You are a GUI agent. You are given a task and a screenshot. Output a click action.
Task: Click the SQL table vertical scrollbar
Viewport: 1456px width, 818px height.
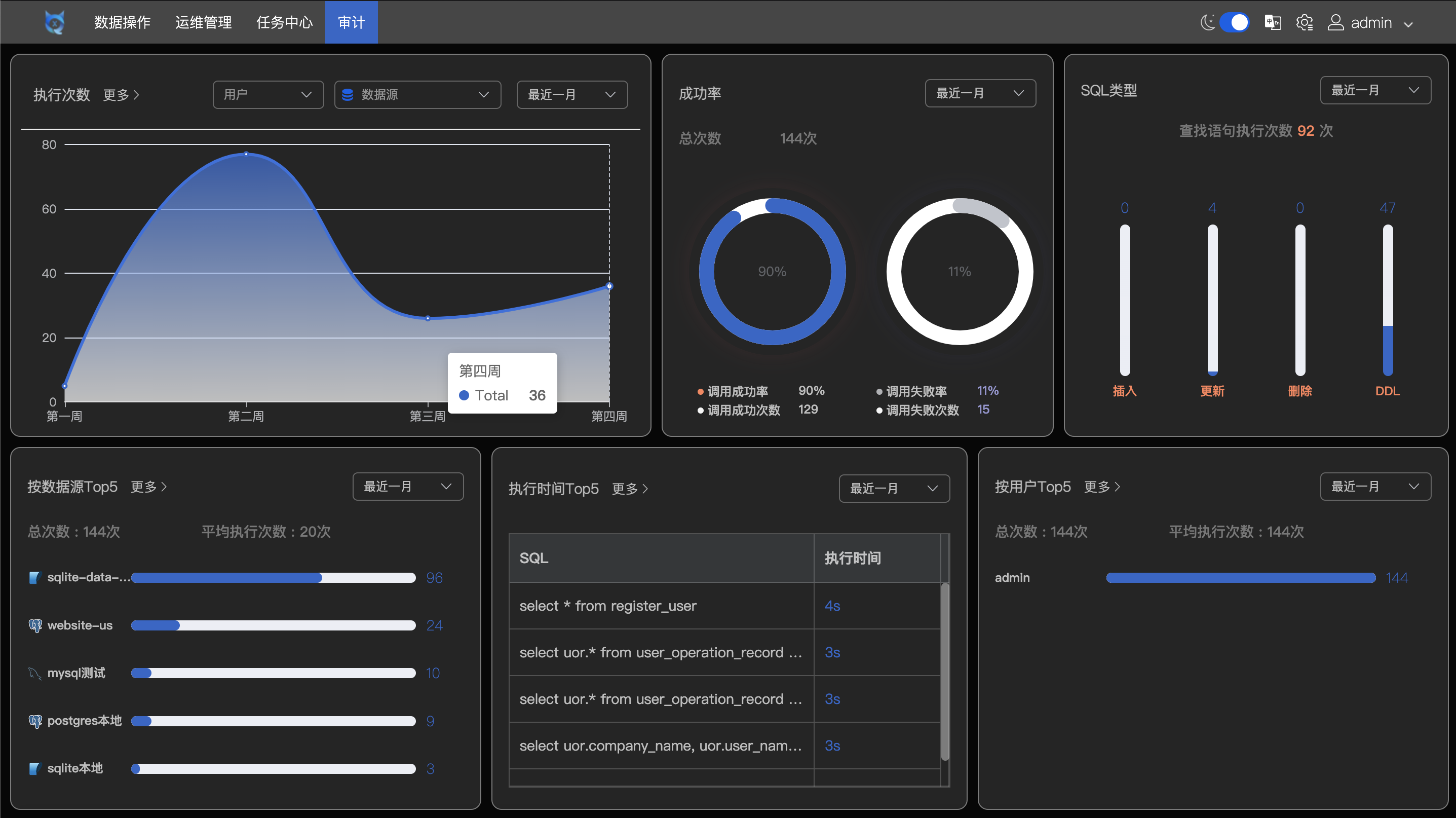coord(945,671)
